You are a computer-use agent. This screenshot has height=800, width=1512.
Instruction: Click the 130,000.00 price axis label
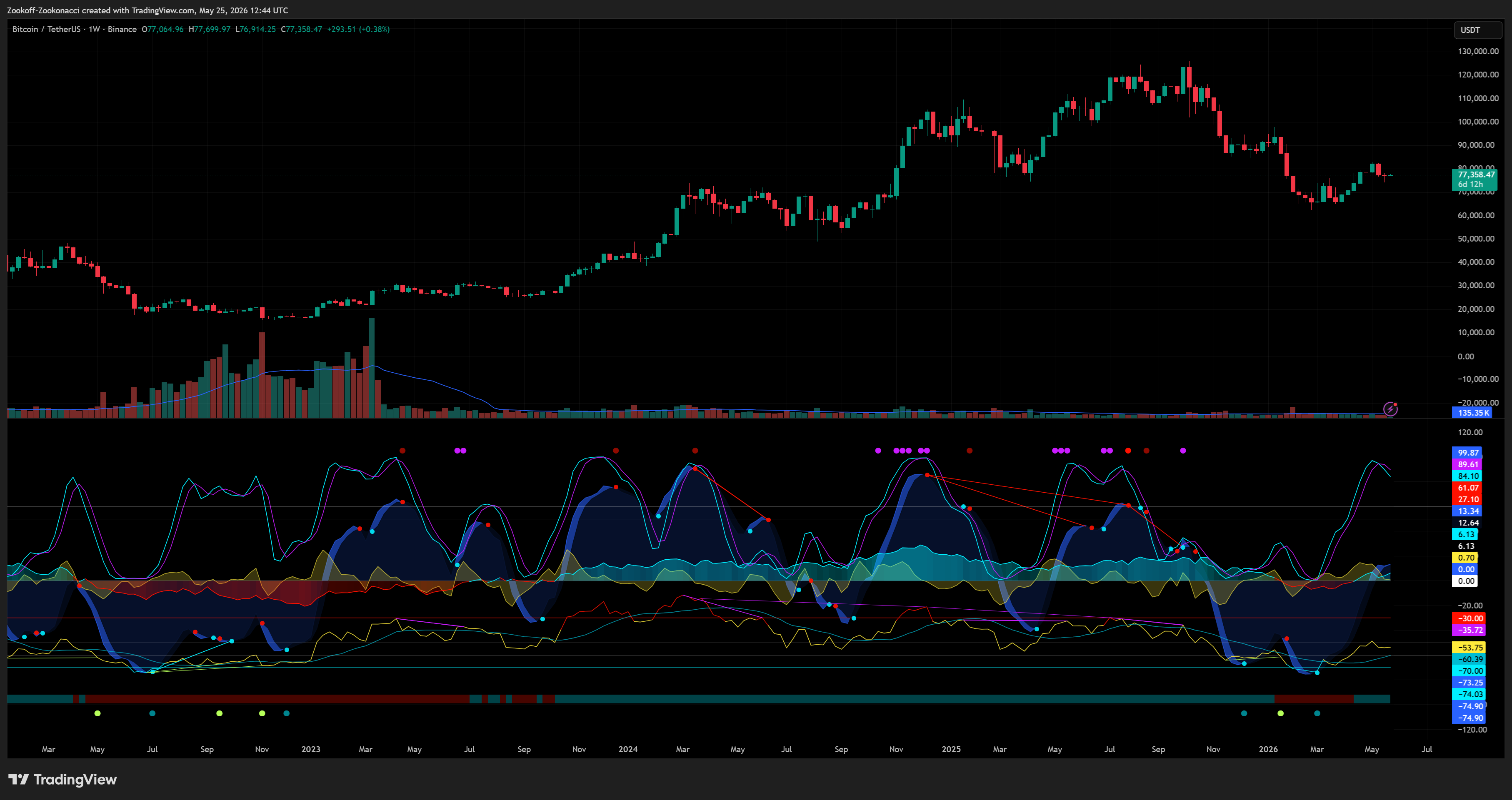(1478, 52)
